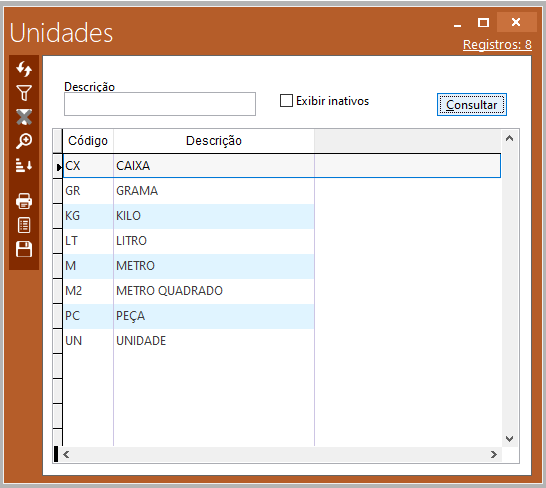Focus the Descrição input field
546x488 pixels.
(160, 104)
